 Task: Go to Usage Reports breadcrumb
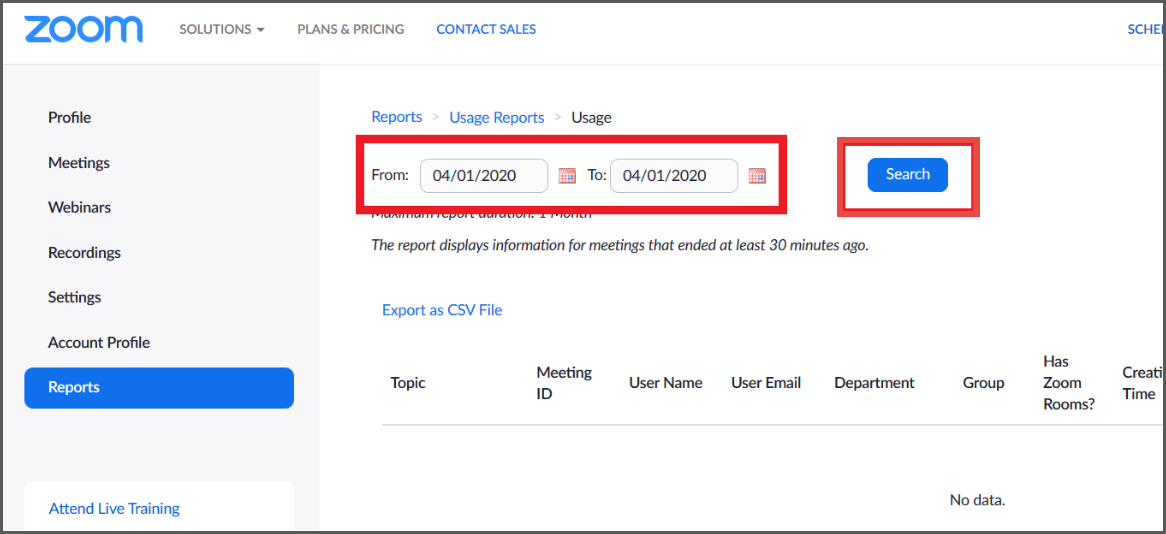[x=496, y=117]
